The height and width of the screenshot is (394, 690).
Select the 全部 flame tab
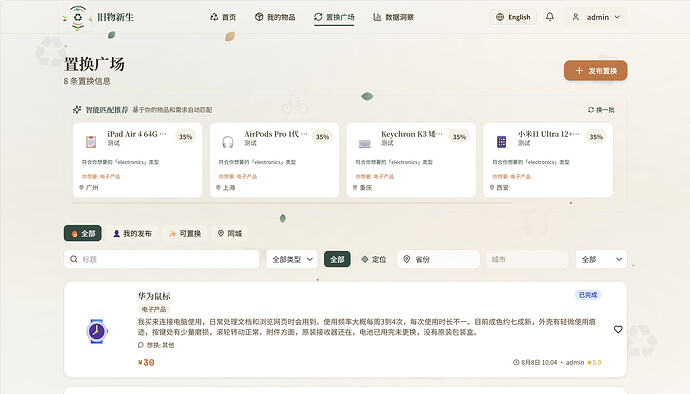click(x=83, y=233)
